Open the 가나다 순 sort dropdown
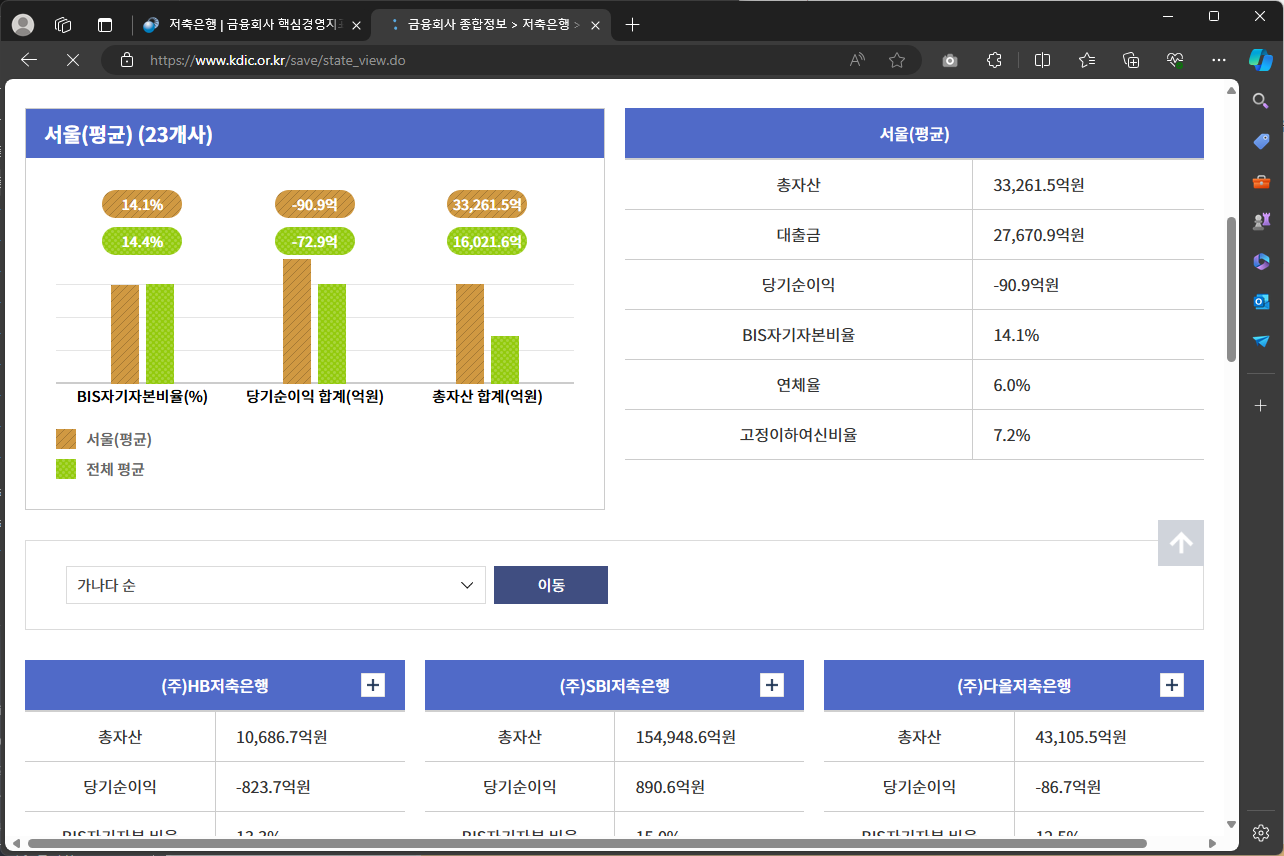This screenshot has height=856, width=1284. (276, 585)
